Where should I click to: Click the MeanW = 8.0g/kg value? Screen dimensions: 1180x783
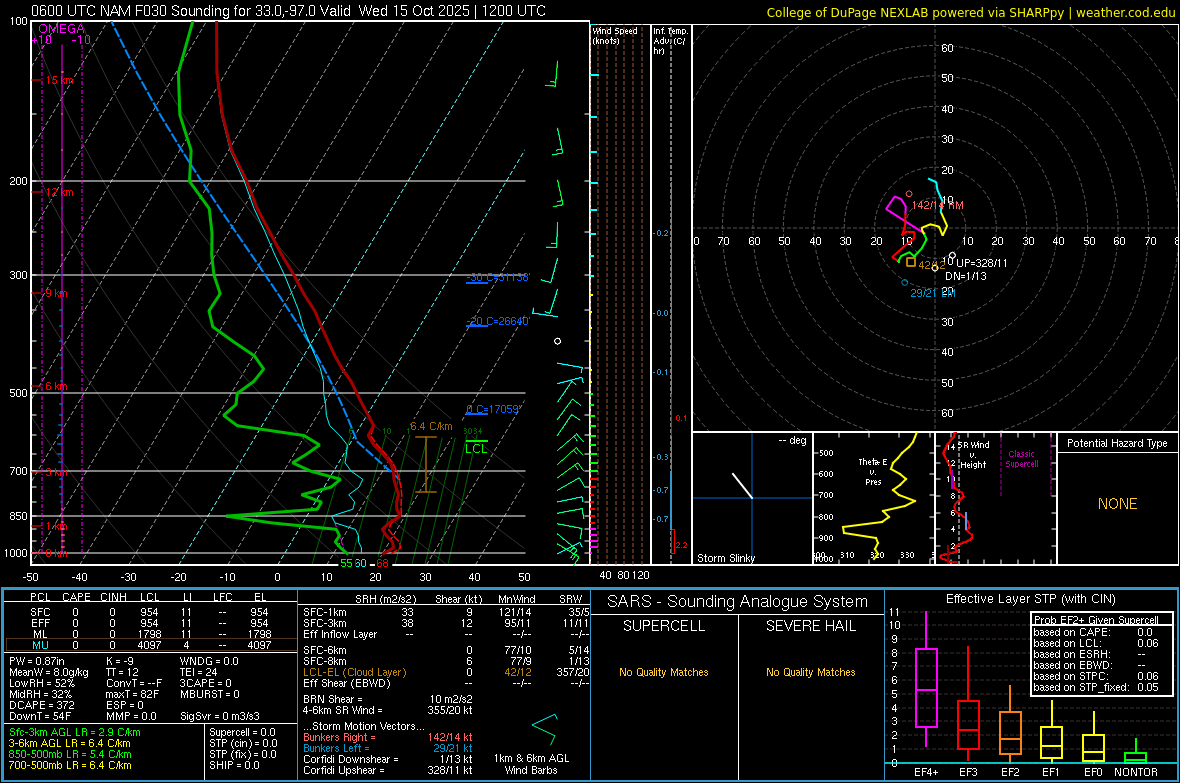[49, 672]
